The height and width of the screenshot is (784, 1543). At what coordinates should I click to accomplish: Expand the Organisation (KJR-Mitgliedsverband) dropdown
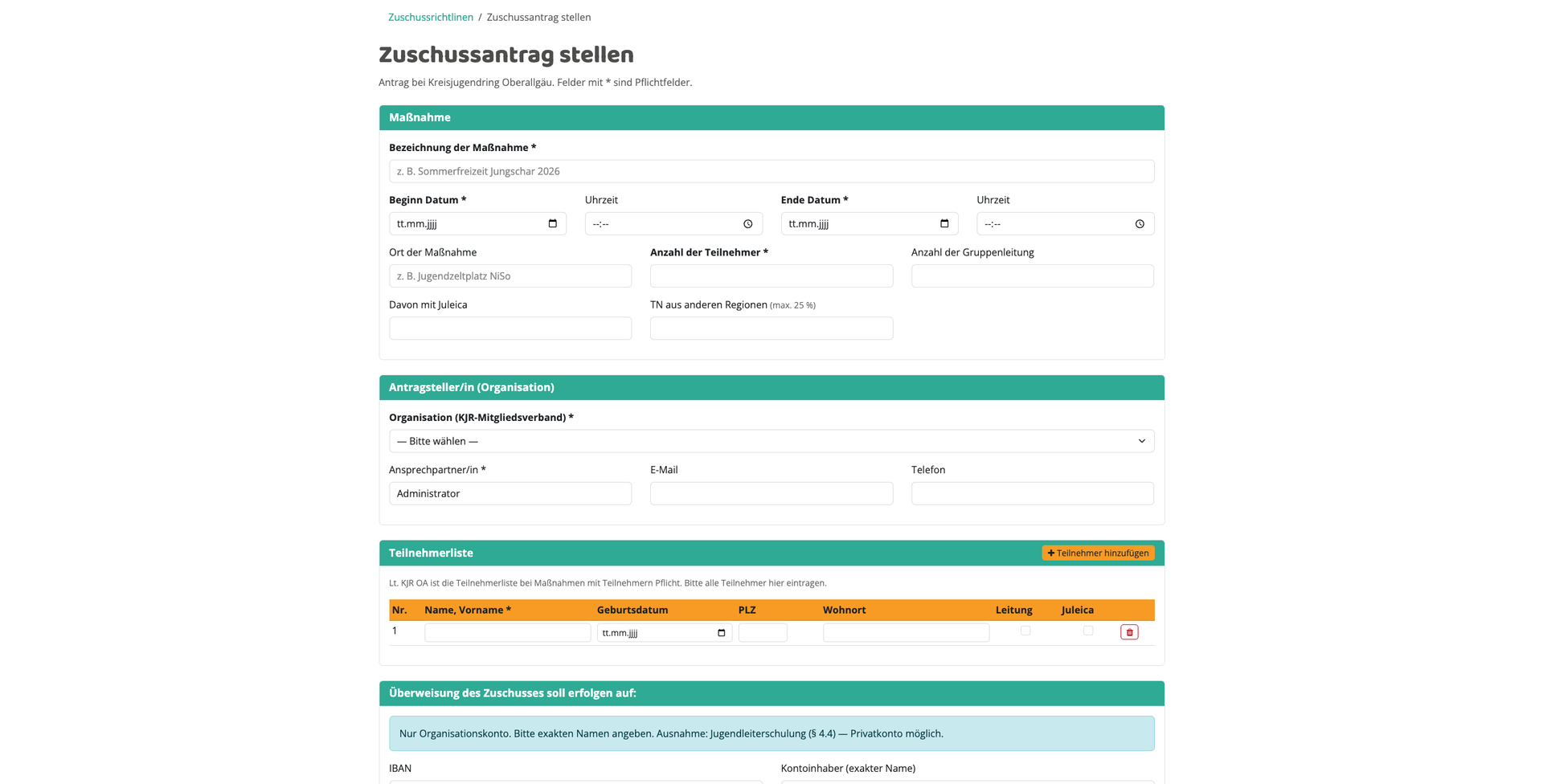pos(771,441)
